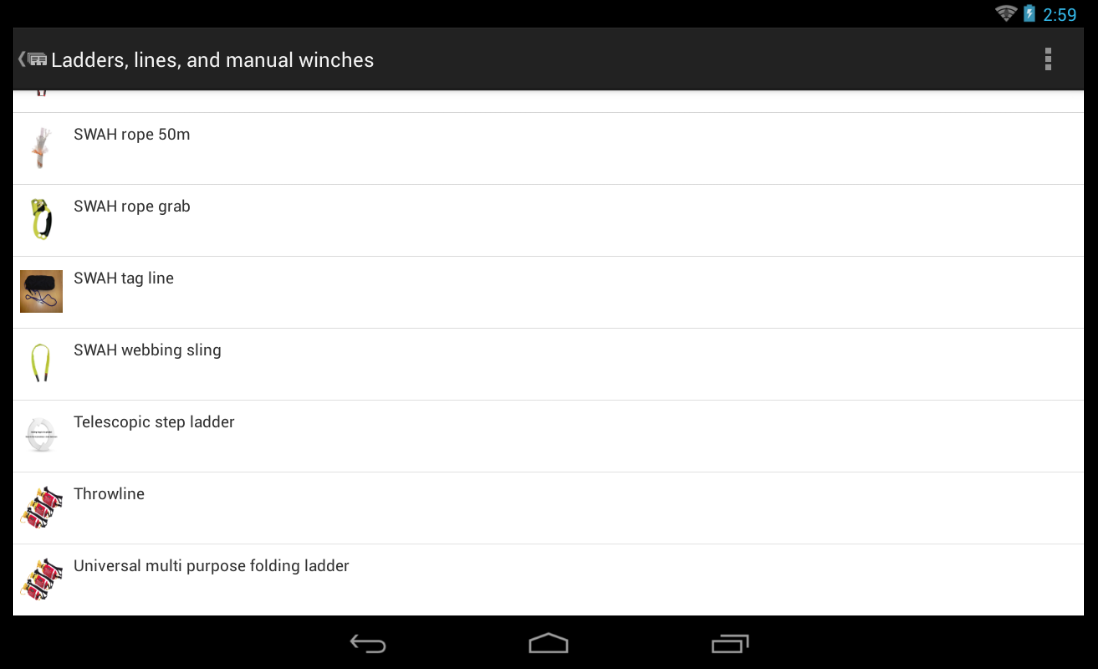Tap the green webbing sling icon
Image resolution: width=1098 pixels, height=669 pixels.
[41, 364]
